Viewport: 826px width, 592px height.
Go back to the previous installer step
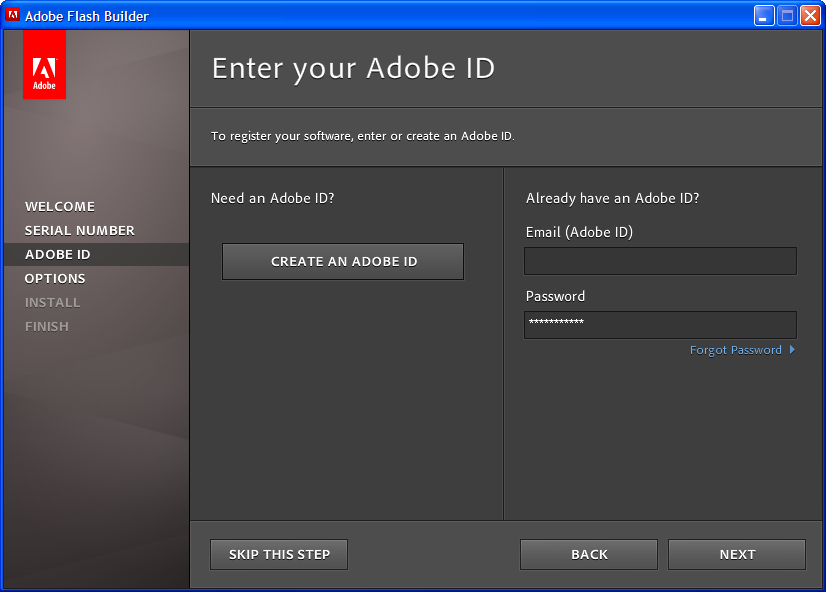pos(588,554)
